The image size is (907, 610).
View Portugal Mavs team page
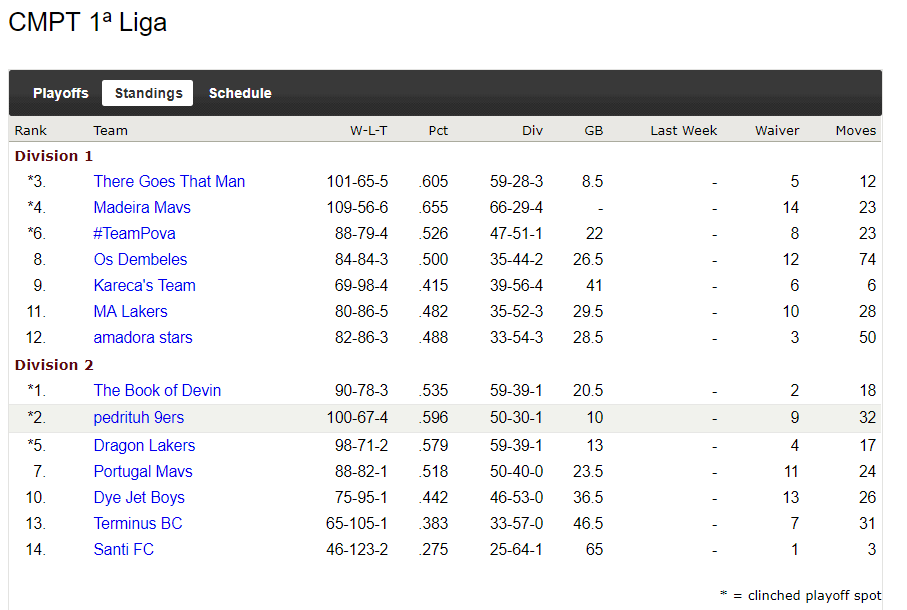coord(143,472)
